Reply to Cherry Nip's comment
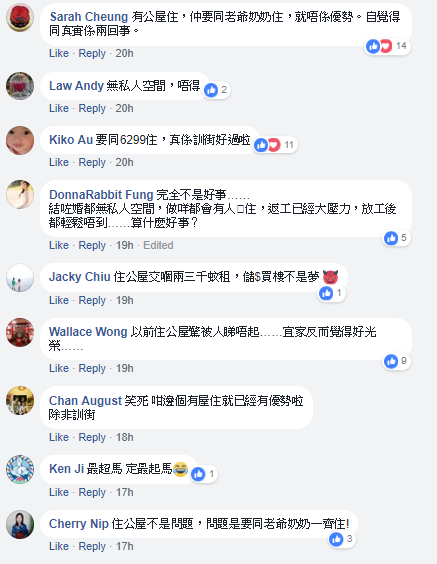 click(92, 546)
